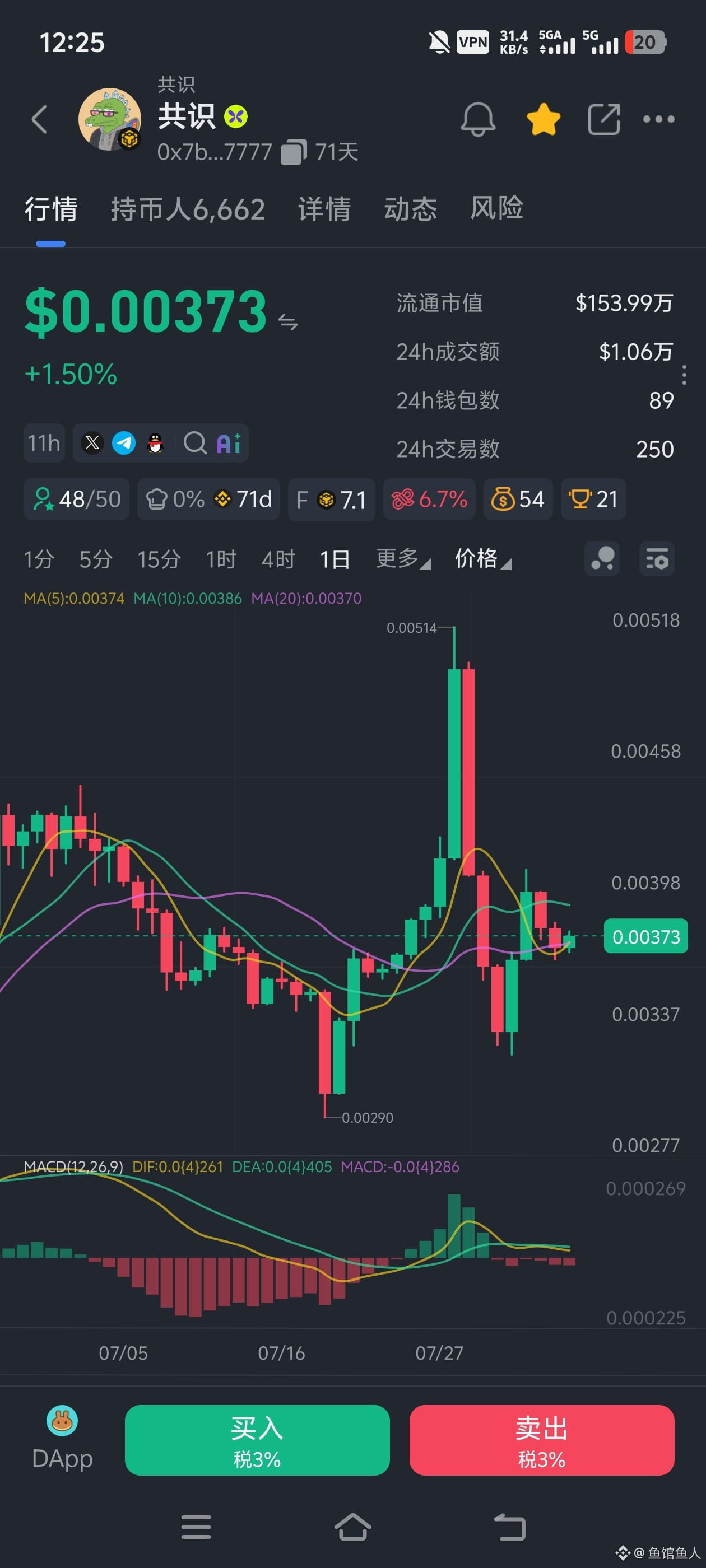This screenshot has height=1568, width=706.
Task: Select the 1日 chart interval
Action: 335,559
